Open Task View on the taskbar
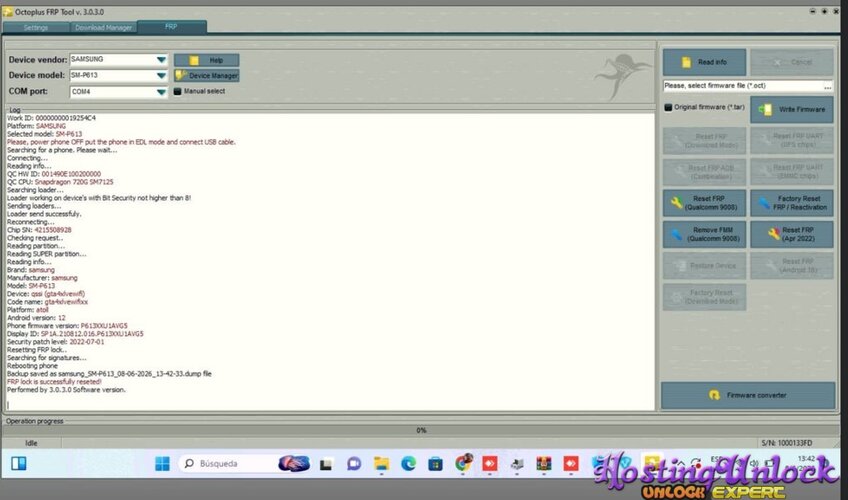This screenshot has width=848, height=500. [326, 464]
